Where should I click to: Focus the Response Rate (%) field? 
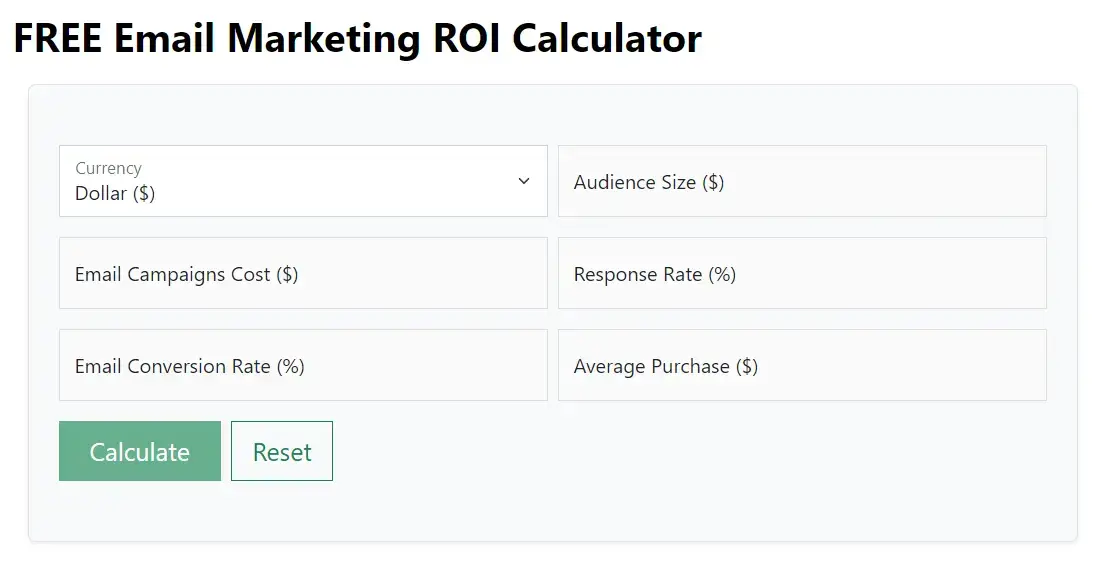(x=802, y=273)
